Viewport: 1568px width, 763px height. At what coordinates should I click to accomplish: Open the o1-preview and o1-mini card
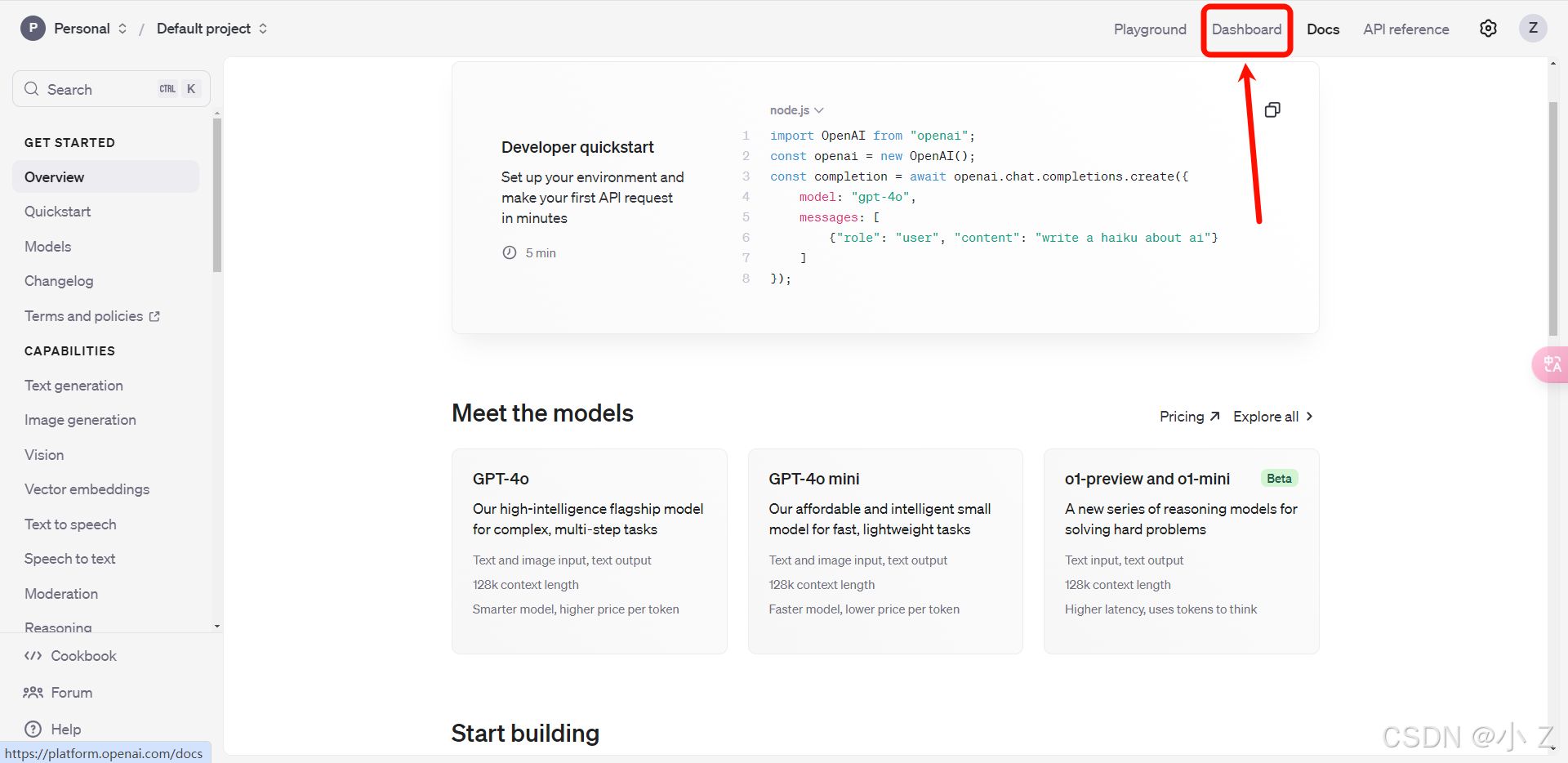coord(1181,551)
